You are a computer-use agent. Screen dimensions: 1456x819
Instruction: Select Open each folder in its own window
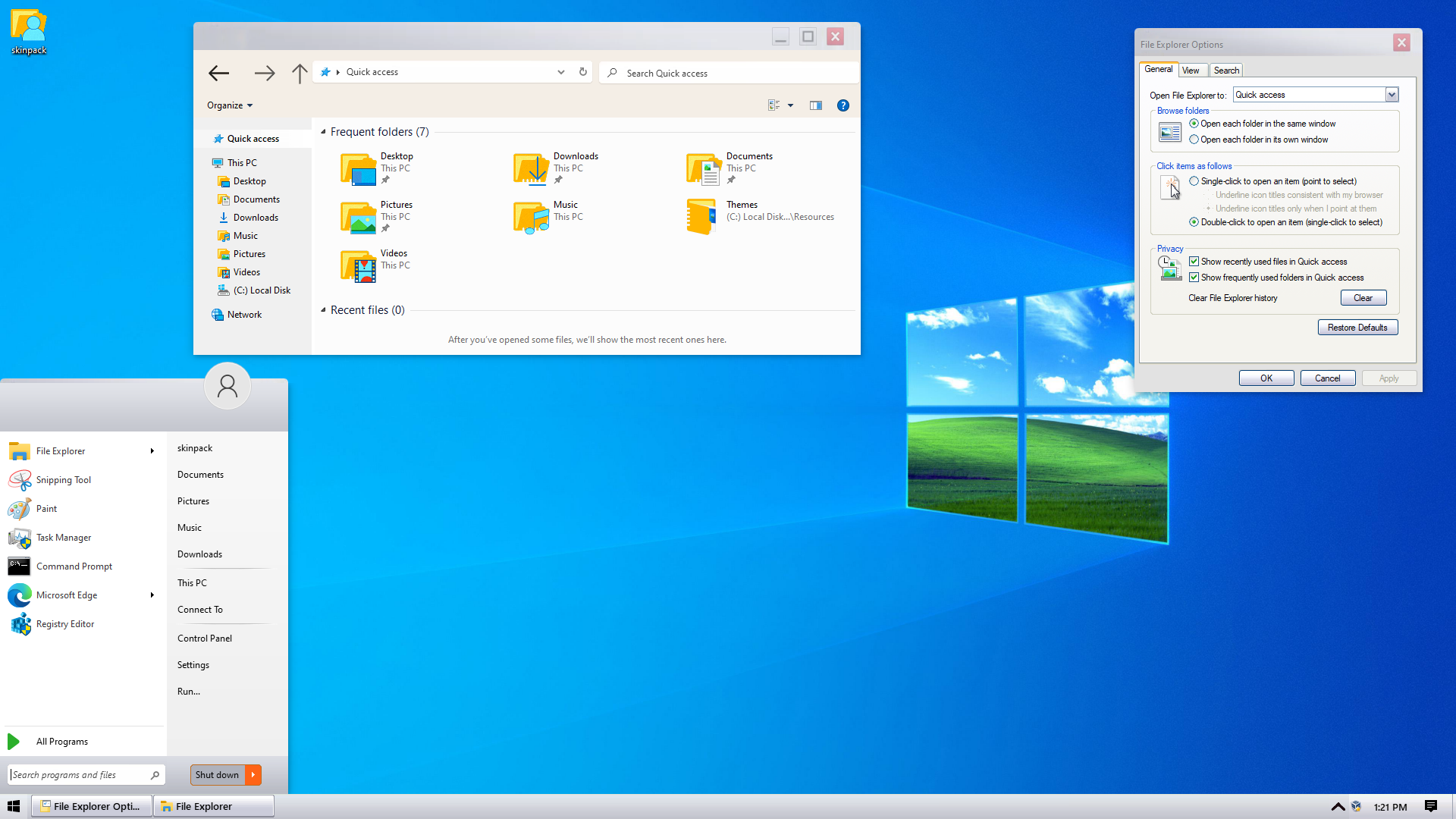point(1194,140)
